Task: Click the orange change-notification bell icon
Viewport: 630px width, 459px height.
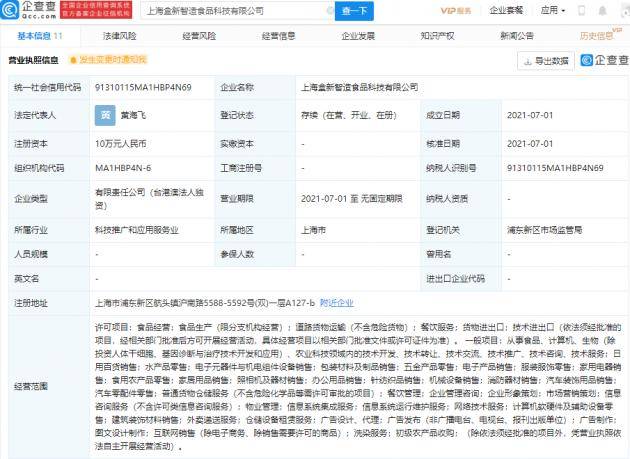Action: (73, 60)
